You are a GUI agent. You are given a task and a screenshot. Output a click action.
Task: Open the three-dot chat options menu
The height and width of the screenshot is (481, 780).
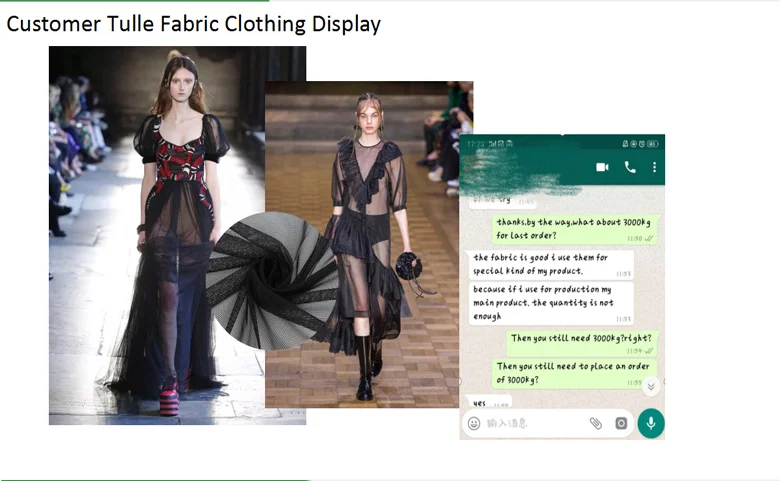[x=654, y=167]
